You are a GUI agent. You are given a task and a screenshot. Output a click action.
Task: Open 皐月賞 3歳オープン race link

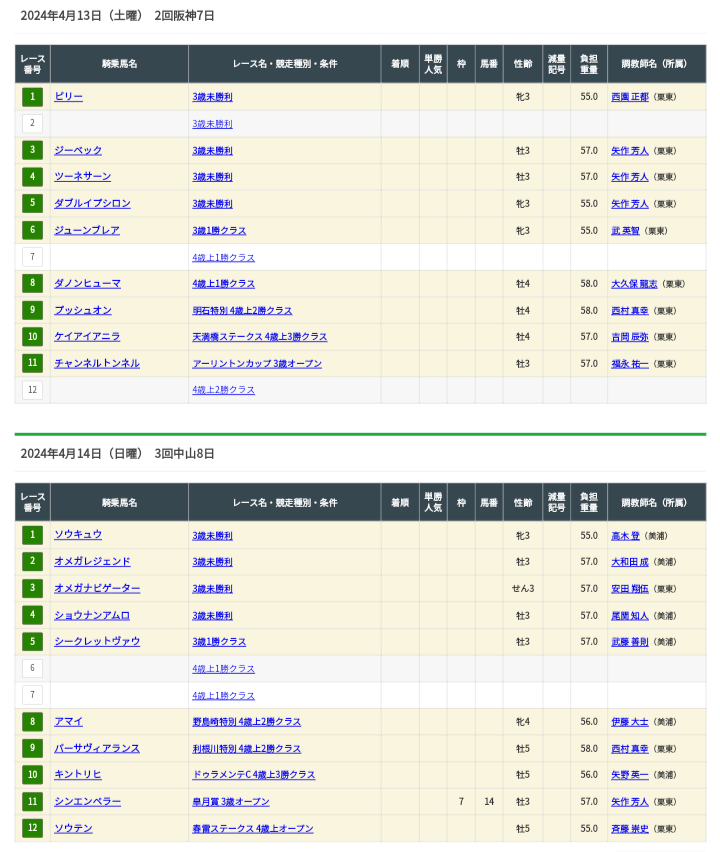click(230, 802)
